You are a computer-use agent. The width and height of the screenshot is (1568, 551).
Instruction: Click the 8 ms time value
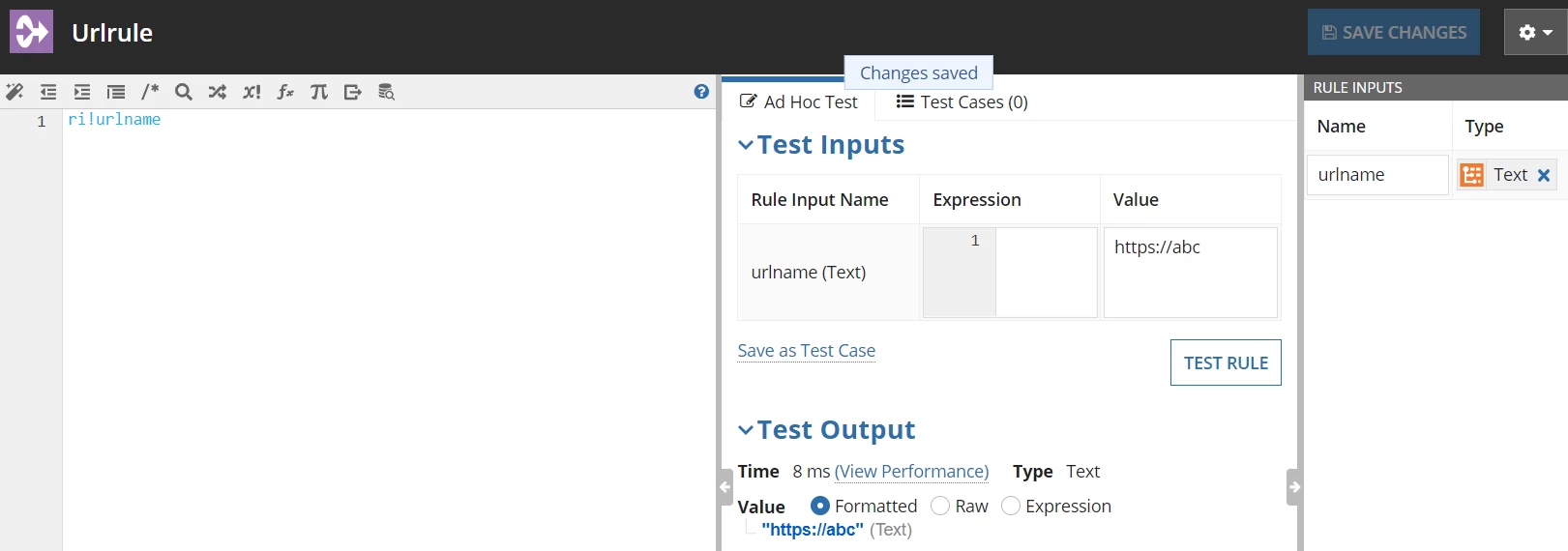coord(812,472)
